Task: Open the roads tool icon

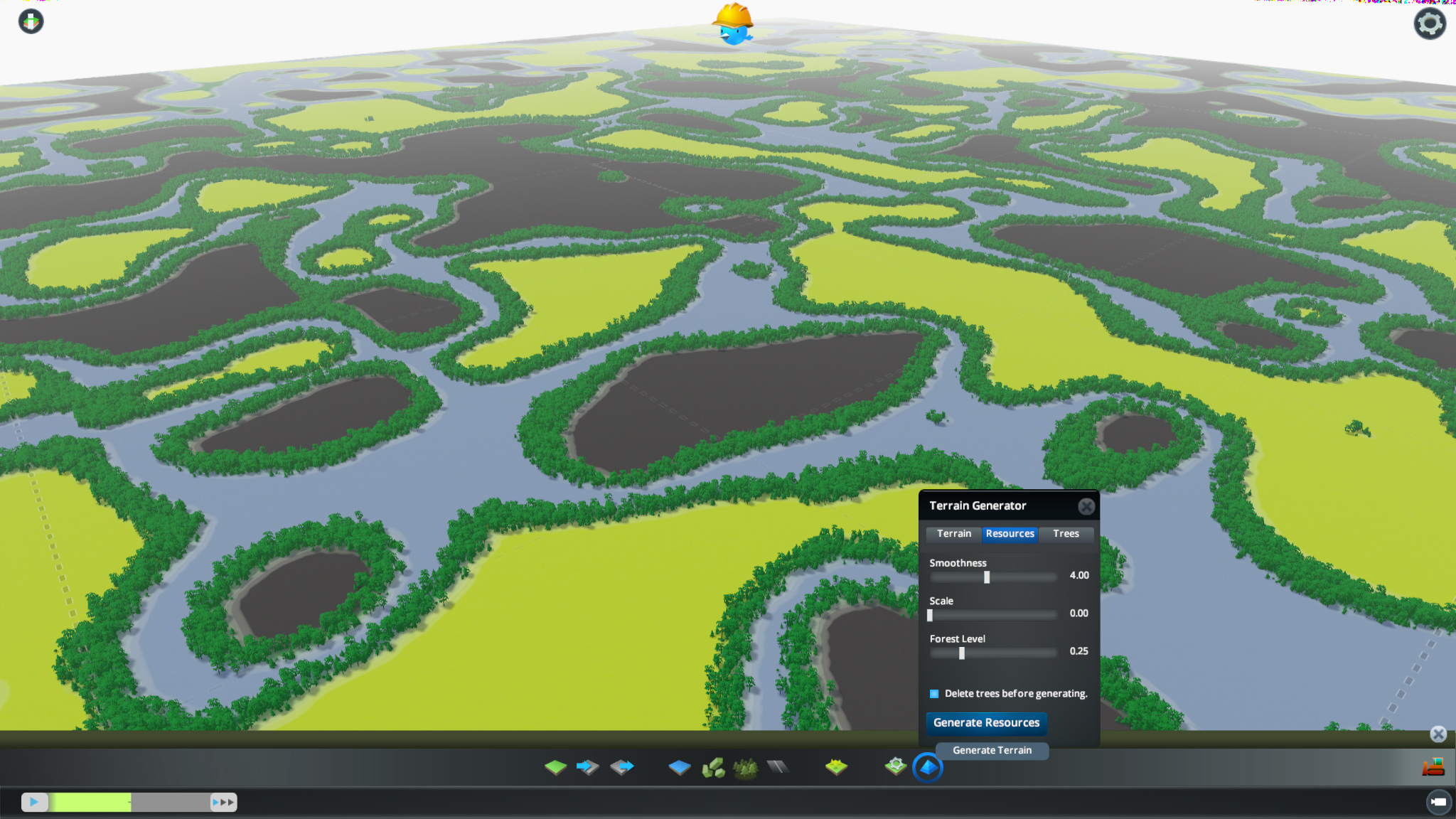Action: [778, 767]
